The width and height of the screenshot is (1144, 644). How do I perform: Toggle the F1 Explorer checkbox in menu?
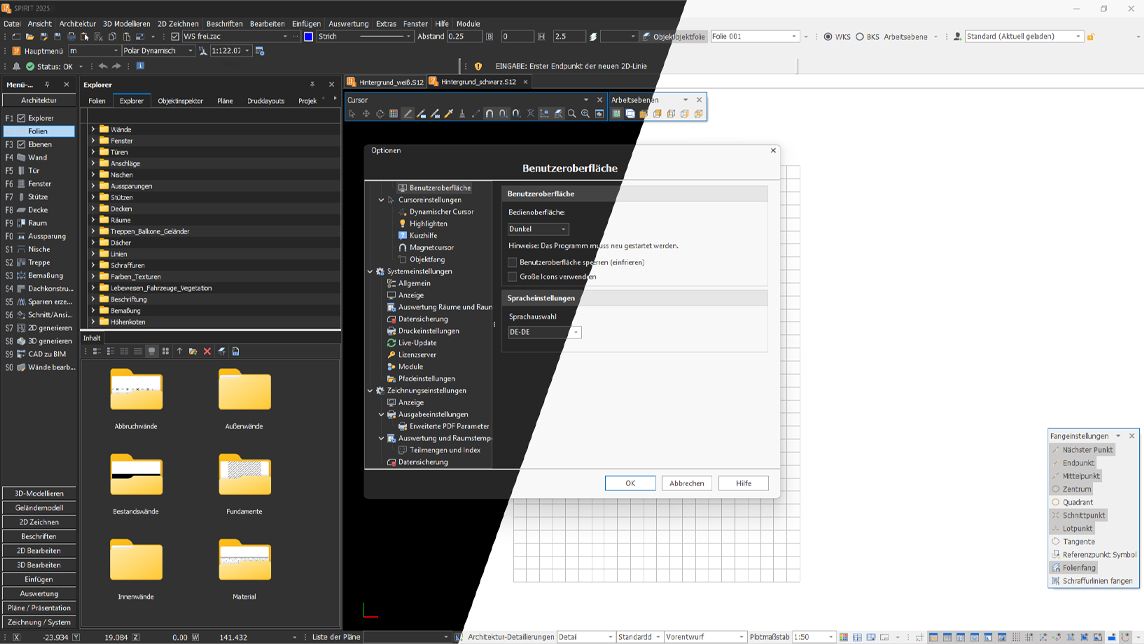click(21, 118)
